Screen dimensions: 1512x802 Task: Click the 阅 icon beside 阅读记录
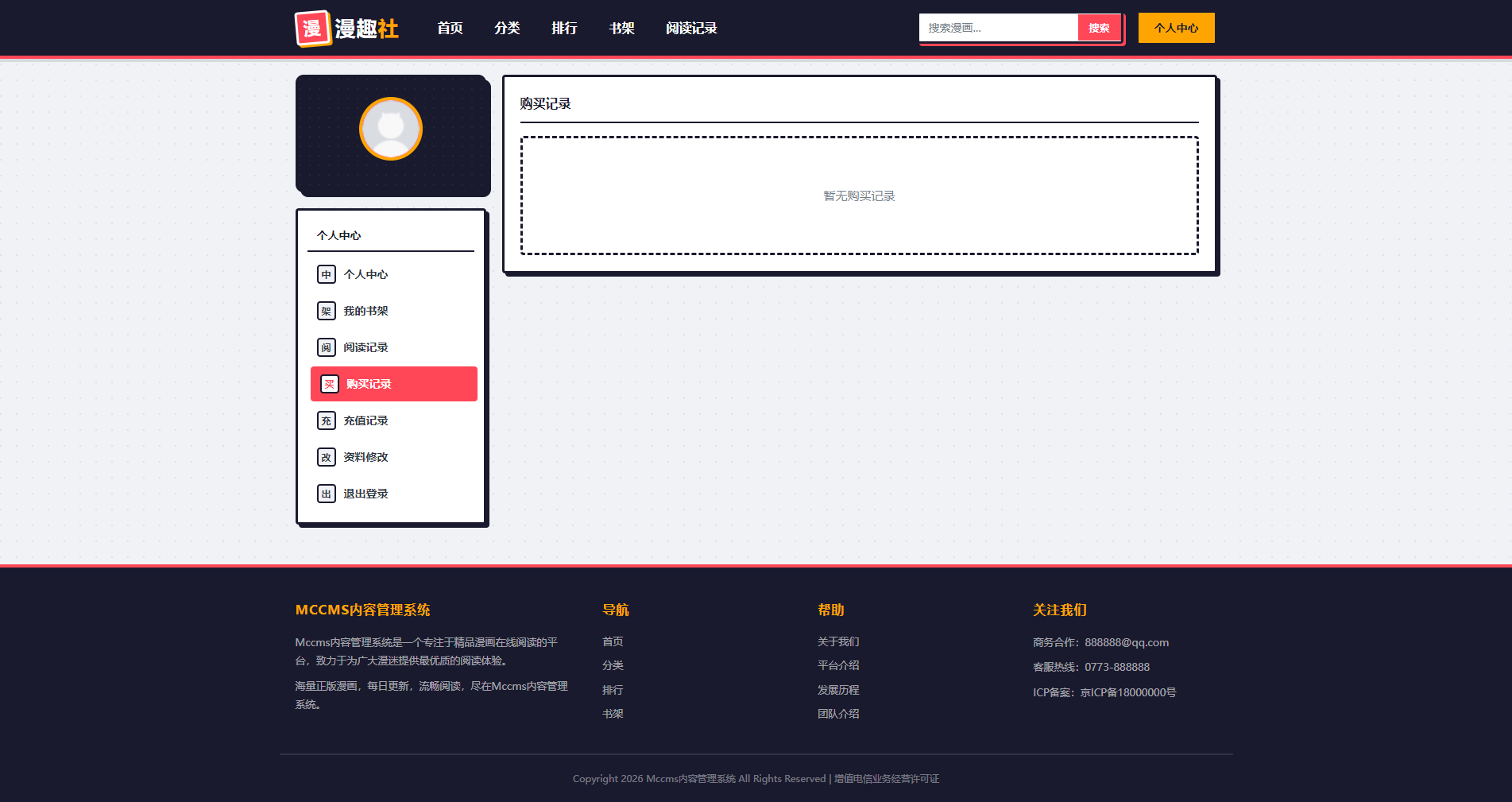pos(327,347)
